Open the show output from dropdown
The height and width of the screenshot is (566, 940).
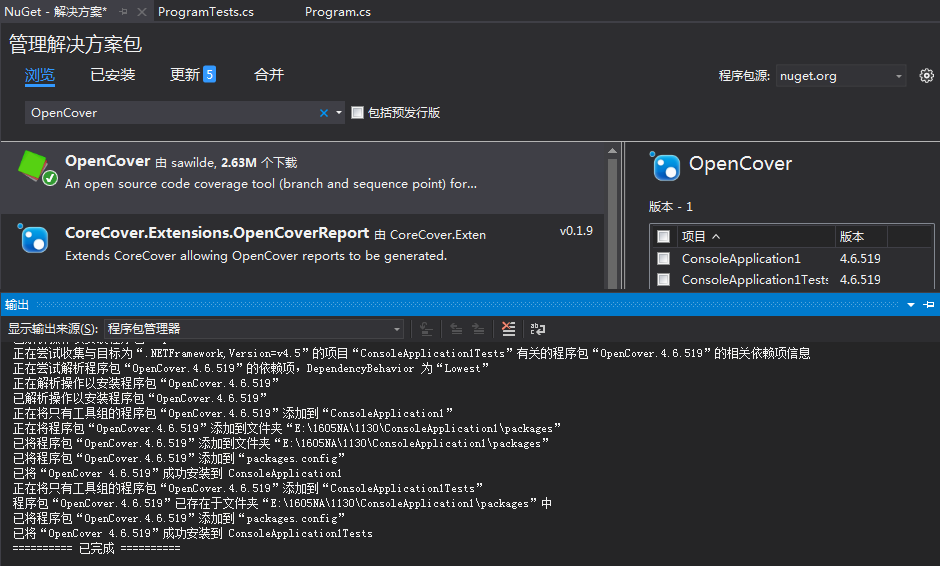(254, 329)
